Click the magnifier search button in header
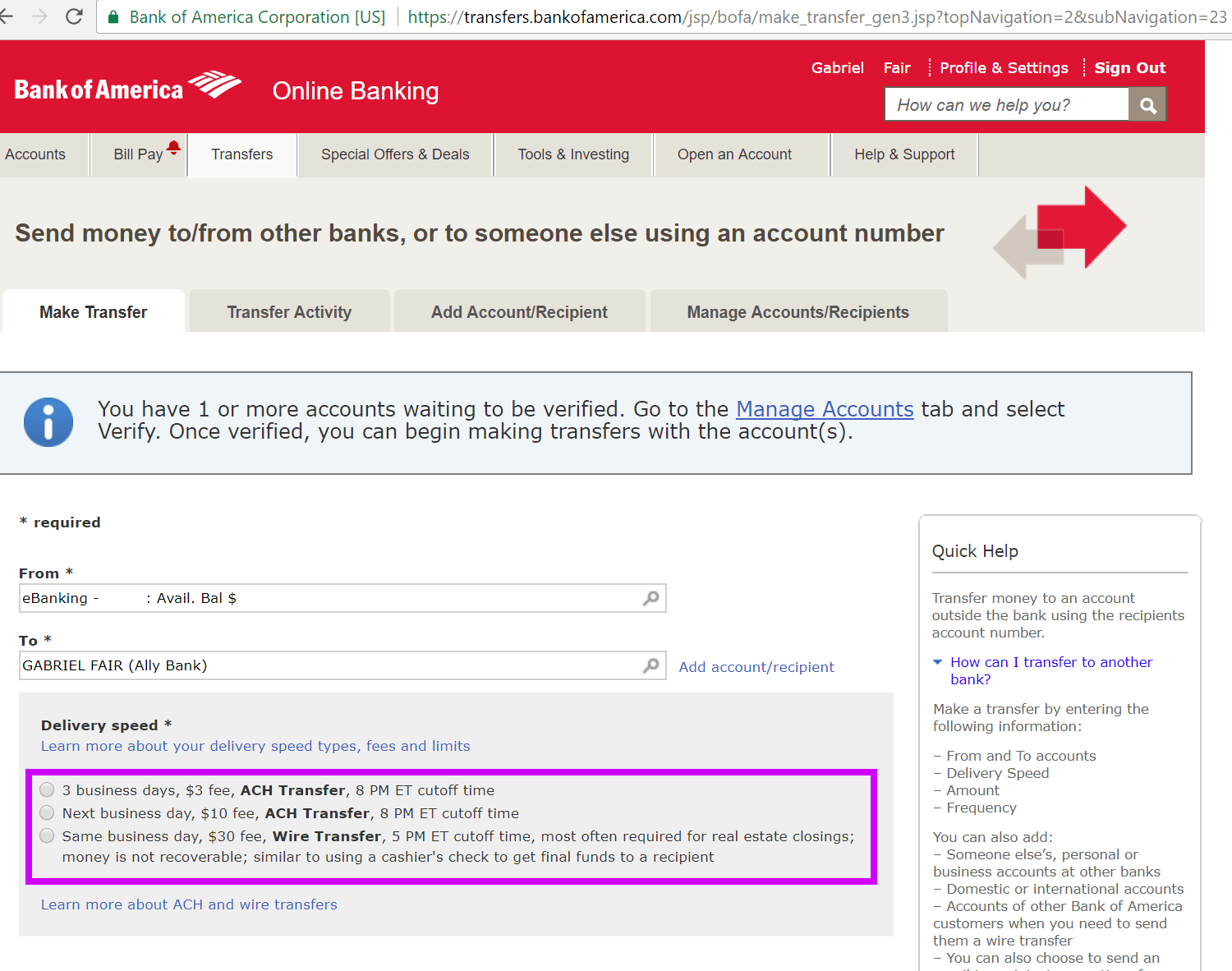Viewport: 1232px width, 971px height. tap(1147, 105)
